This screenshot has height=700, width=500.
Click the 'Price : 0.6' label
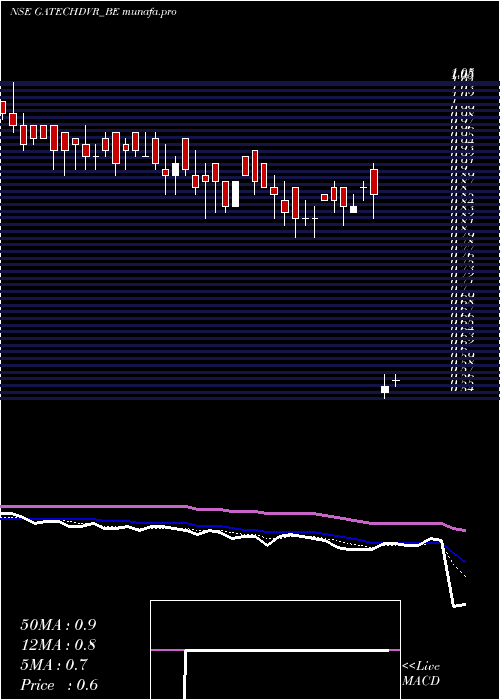tap(59, 685)
